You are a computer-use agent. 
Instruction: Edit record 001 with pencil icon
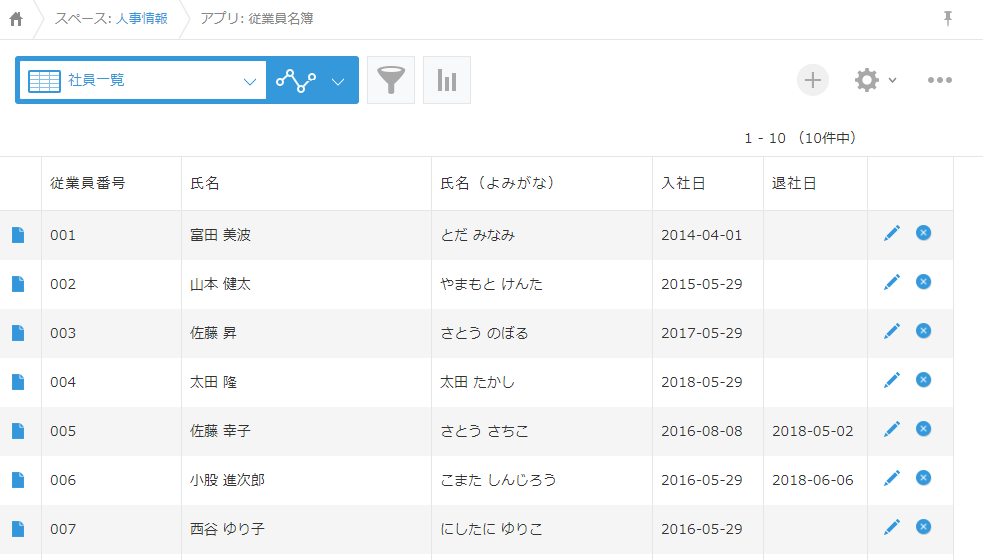(892, 233)
